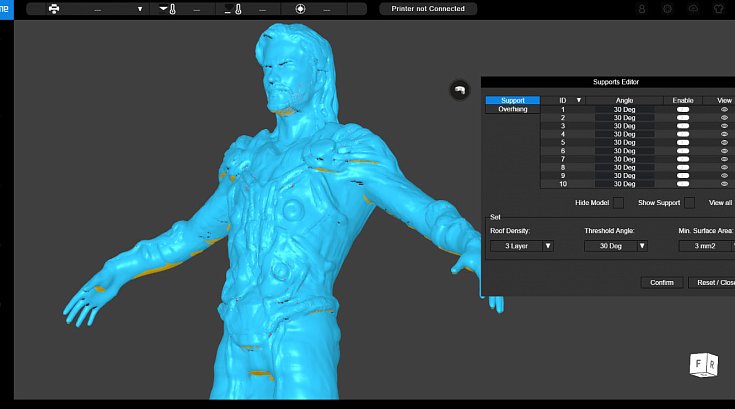
Task: Open the user account icon at top right
Action: (x=642, y=9)
